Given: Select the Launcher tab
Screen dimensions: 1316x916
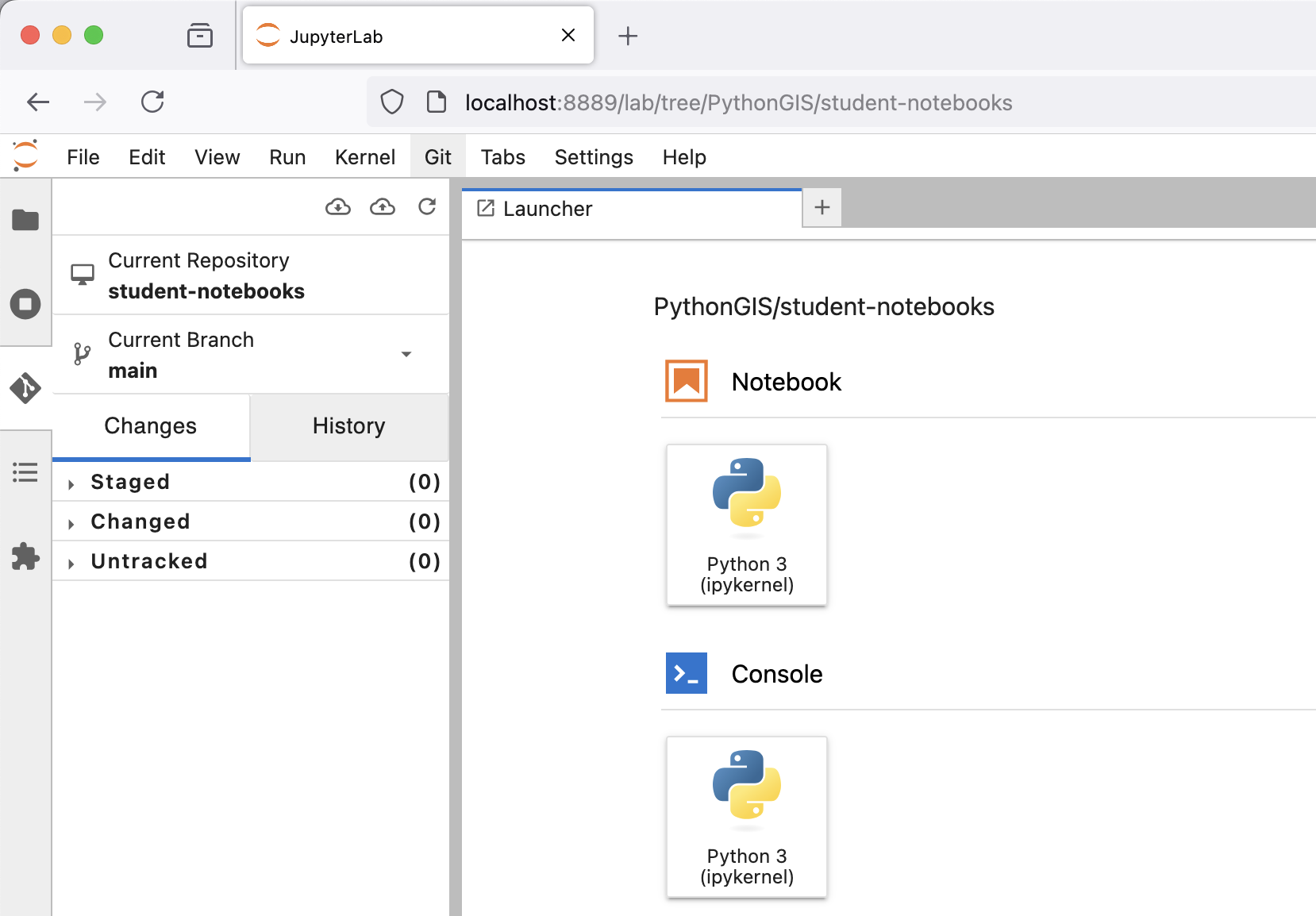Looking at the screenshot, I should pyautogui.click(x=632, y=209).
